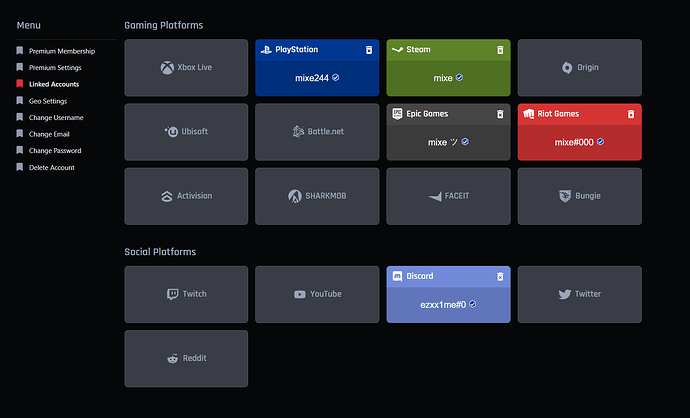Click the red bookmark icon beside Linked Accounts
690x418 pixels.
point(20,84)
